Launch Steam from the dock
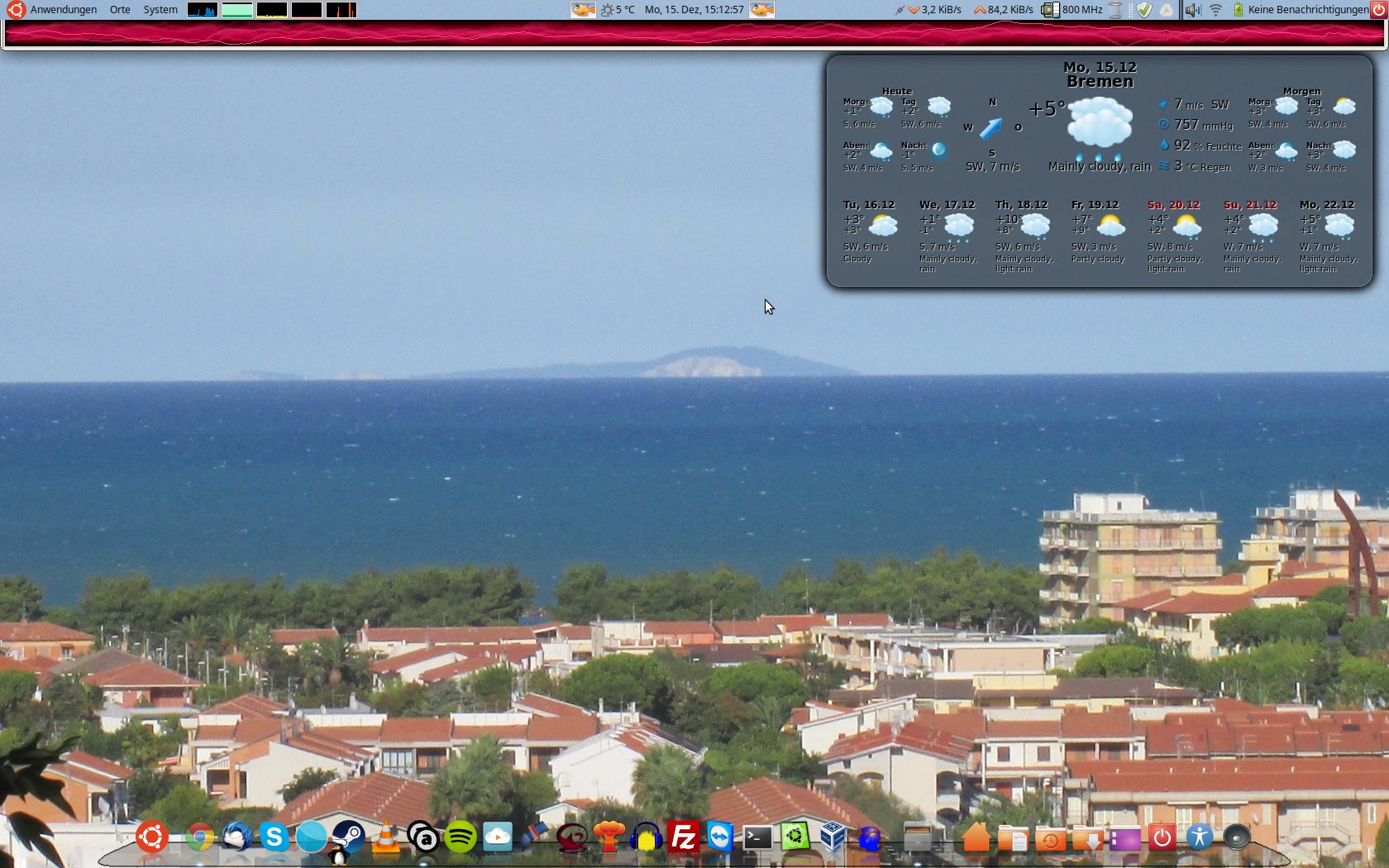Viewport: 1389px width, 868px height. pyautogui.click(x=348, y=837)
